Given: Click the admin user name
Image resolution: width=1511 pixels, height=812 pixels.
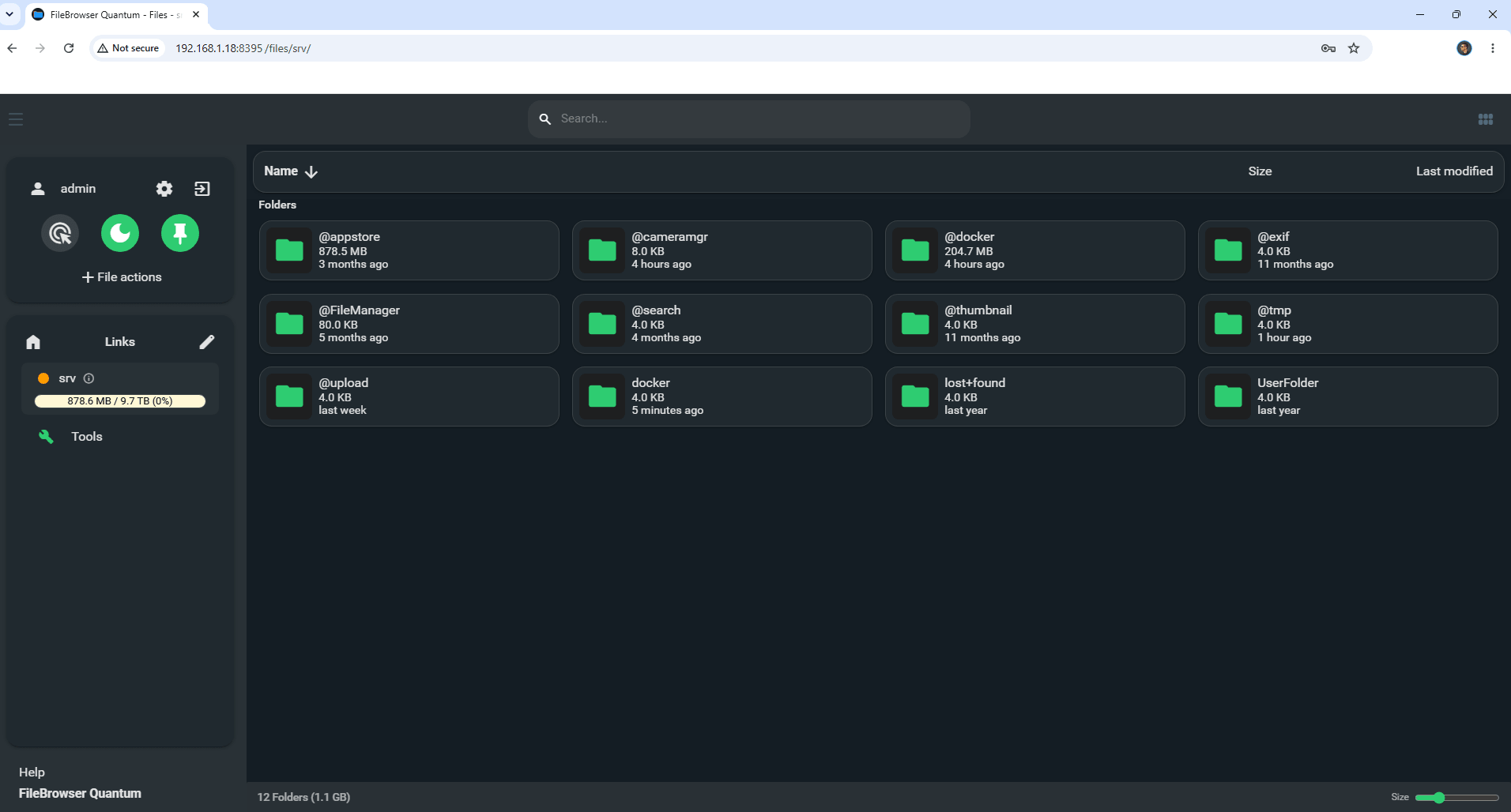Looking at the screenshot, I should (78, 189).
